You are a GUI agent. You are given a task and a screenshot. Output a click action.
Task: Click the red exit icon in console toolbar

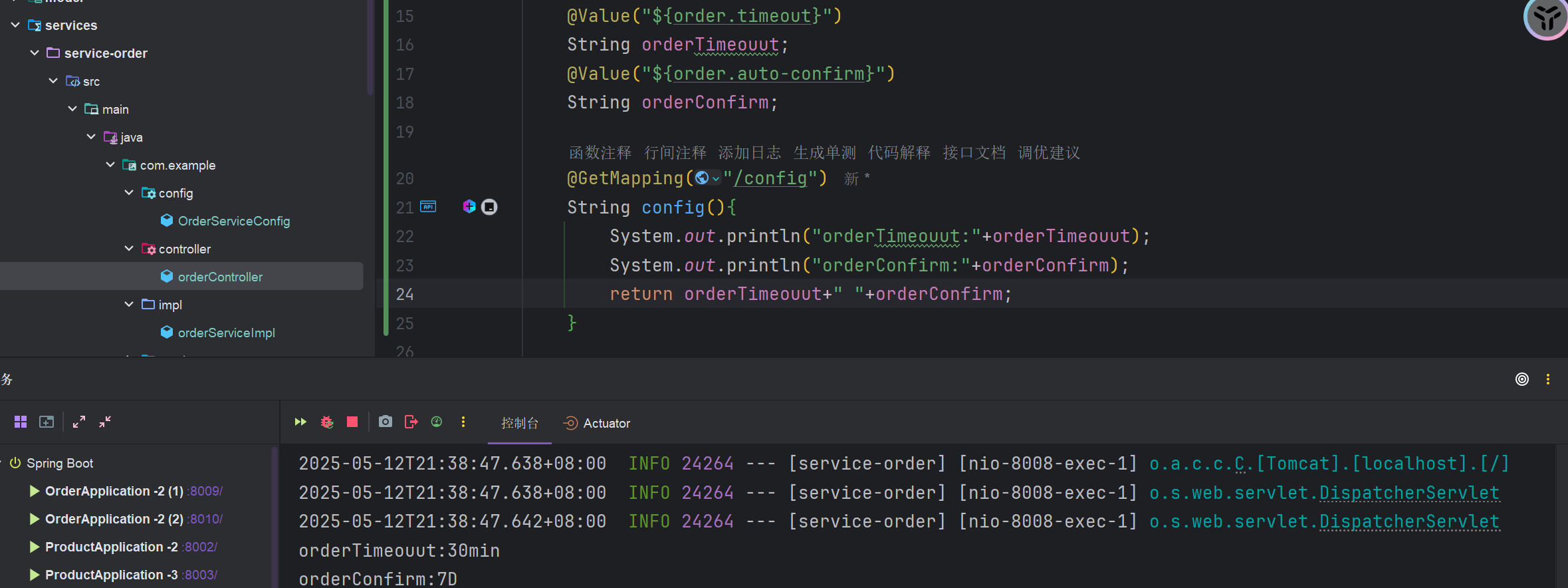tap(411, 422)
